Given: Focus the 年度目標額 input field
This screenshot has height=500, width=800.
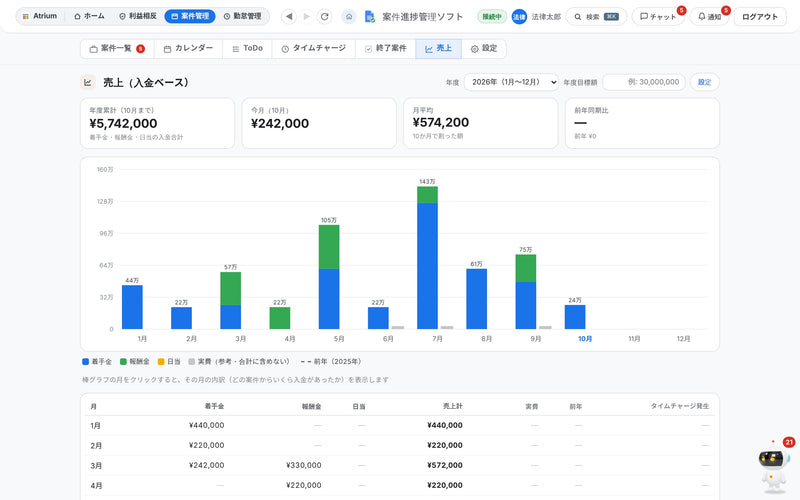Looking at the screenshot, I should 644,82.
